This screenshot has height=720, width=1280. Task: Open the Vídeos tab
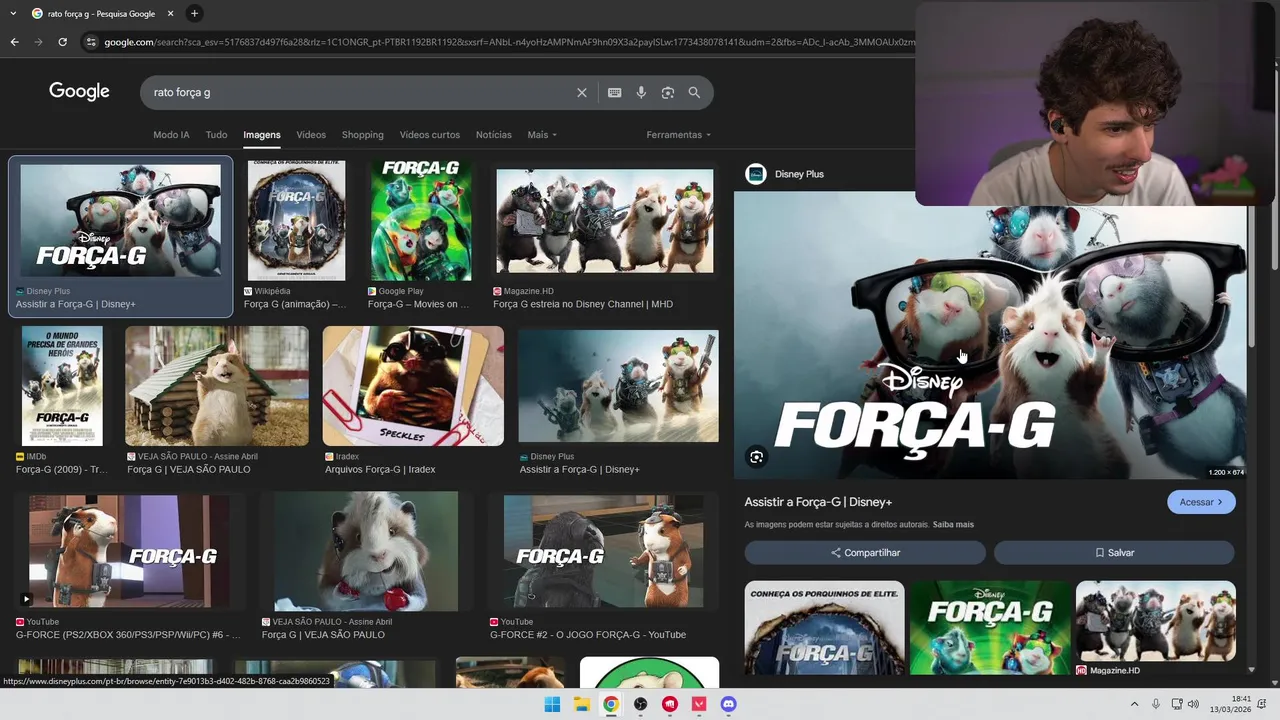311,135
